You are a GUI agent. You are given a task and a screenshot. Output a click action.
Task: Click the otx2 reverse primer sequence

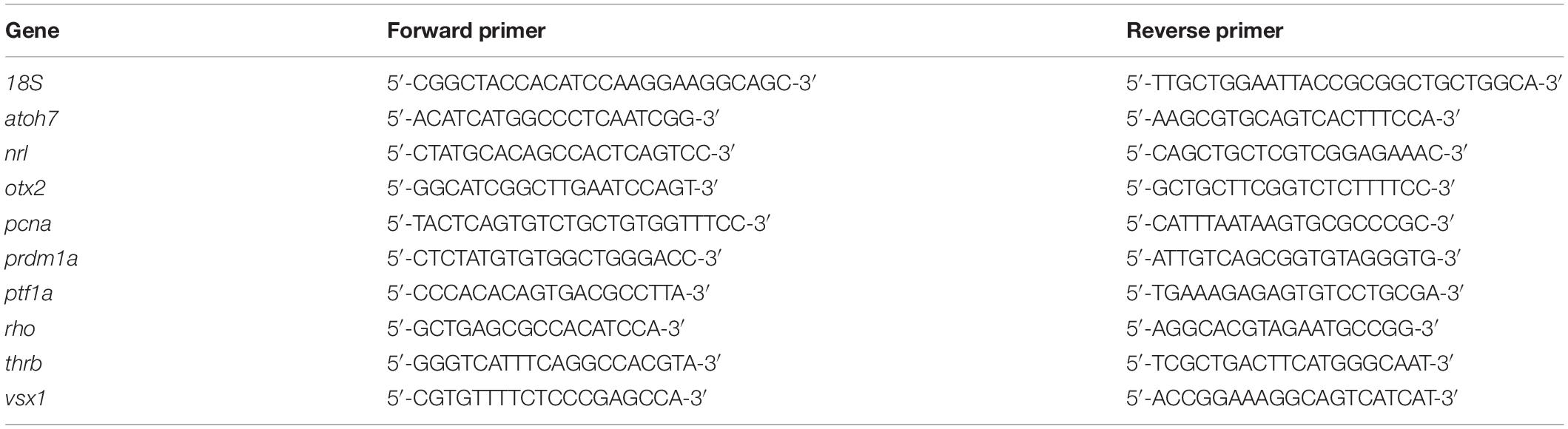[x=1291, y=188]
